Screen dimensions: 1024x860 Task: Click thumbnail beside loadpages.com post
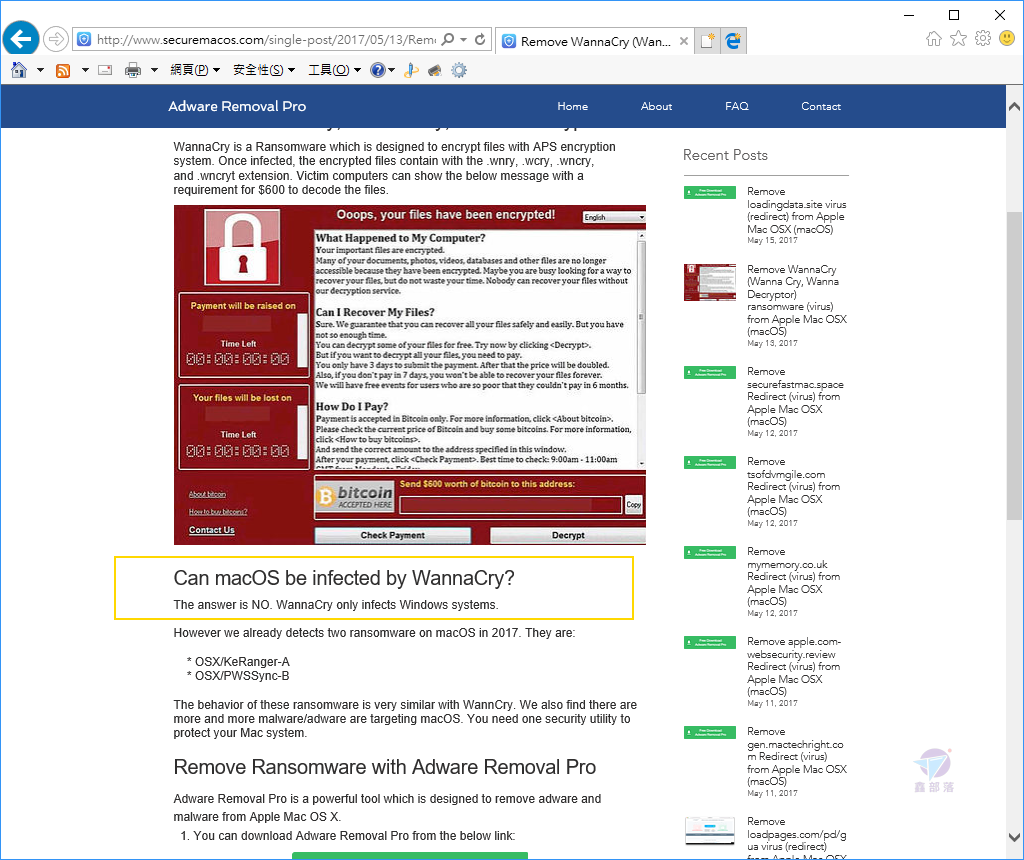710,831
